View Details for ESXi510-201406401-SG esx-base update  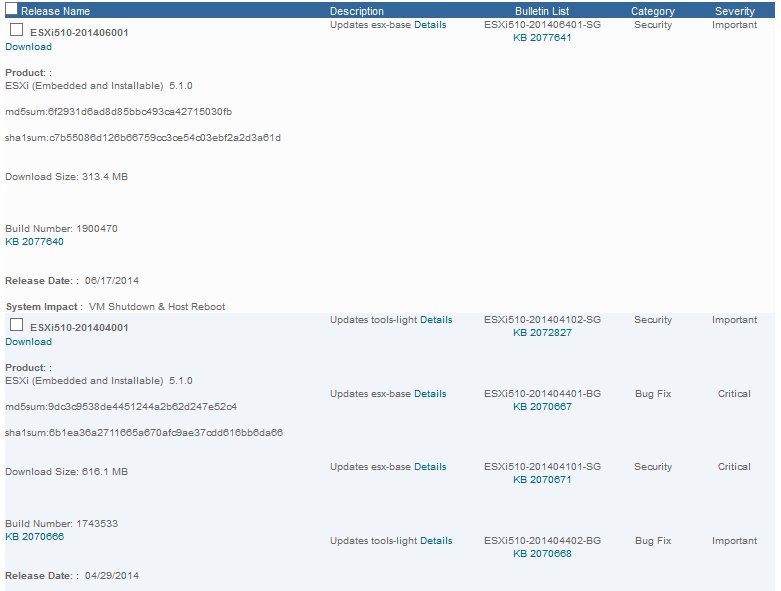tap(430, 25)
